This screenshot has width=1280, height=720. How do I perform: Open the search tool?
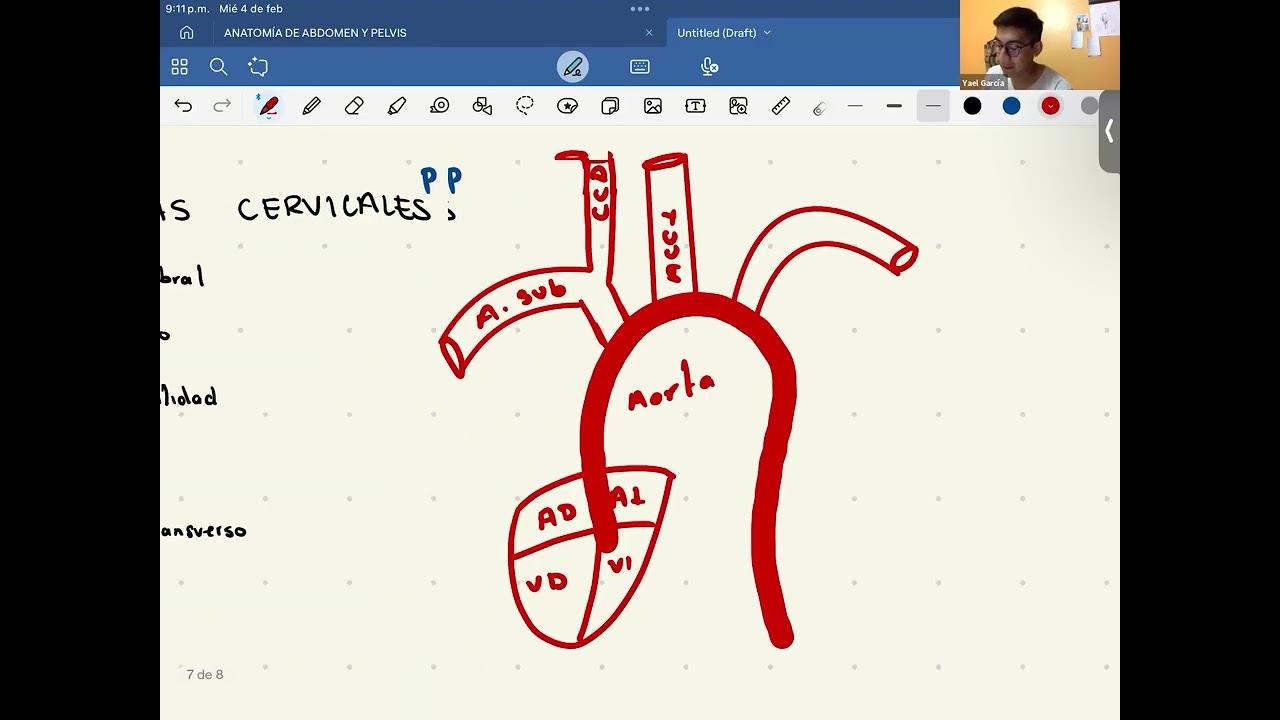218,67
